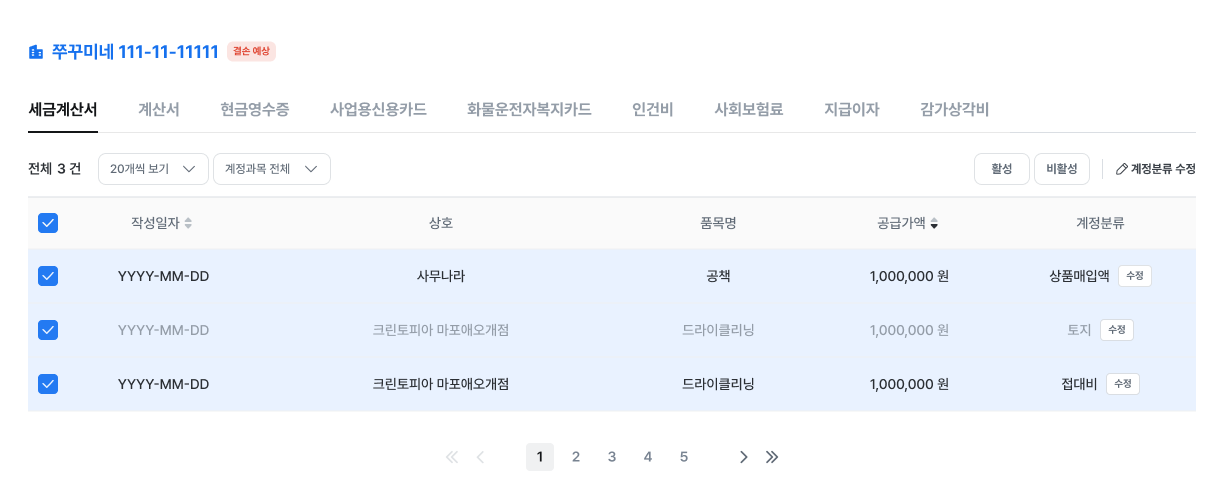
Task: Click pencil icon for 계정분류 수정
Action: click(x=1121, y=169)
